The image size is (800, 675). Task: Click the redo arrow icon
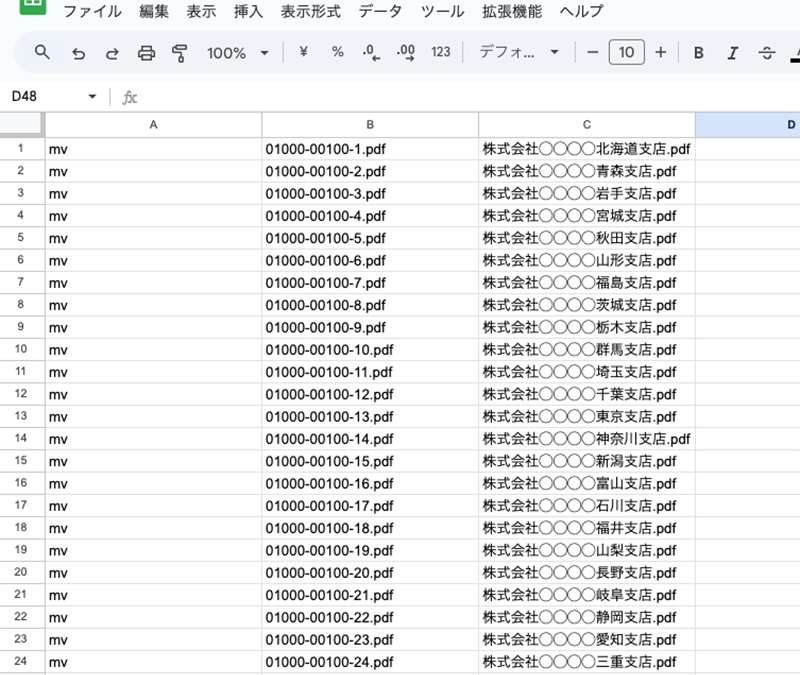[112, 52]
